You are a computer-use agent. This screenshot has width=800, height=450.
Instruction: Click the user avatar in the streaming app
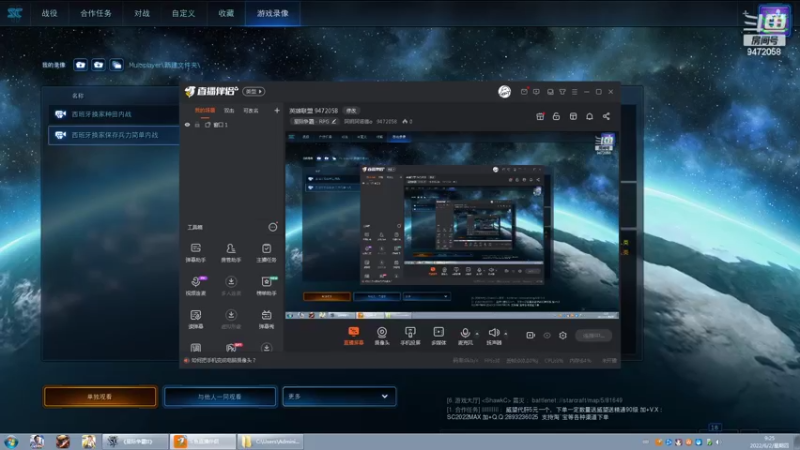505,92
